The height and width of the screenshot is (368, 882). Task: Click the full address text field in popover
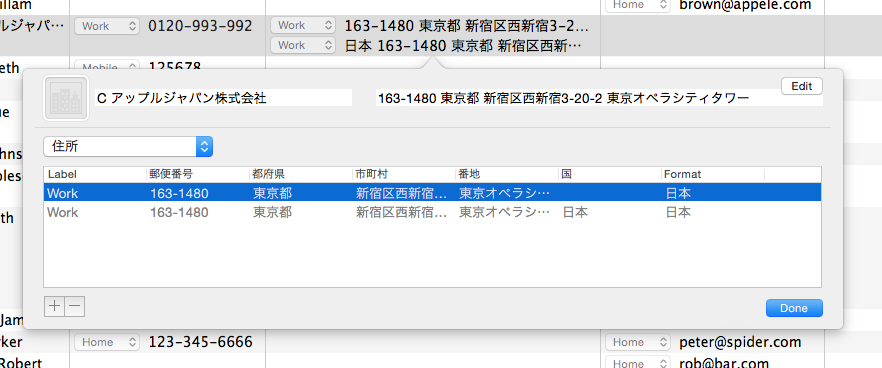tap(599, 98)
